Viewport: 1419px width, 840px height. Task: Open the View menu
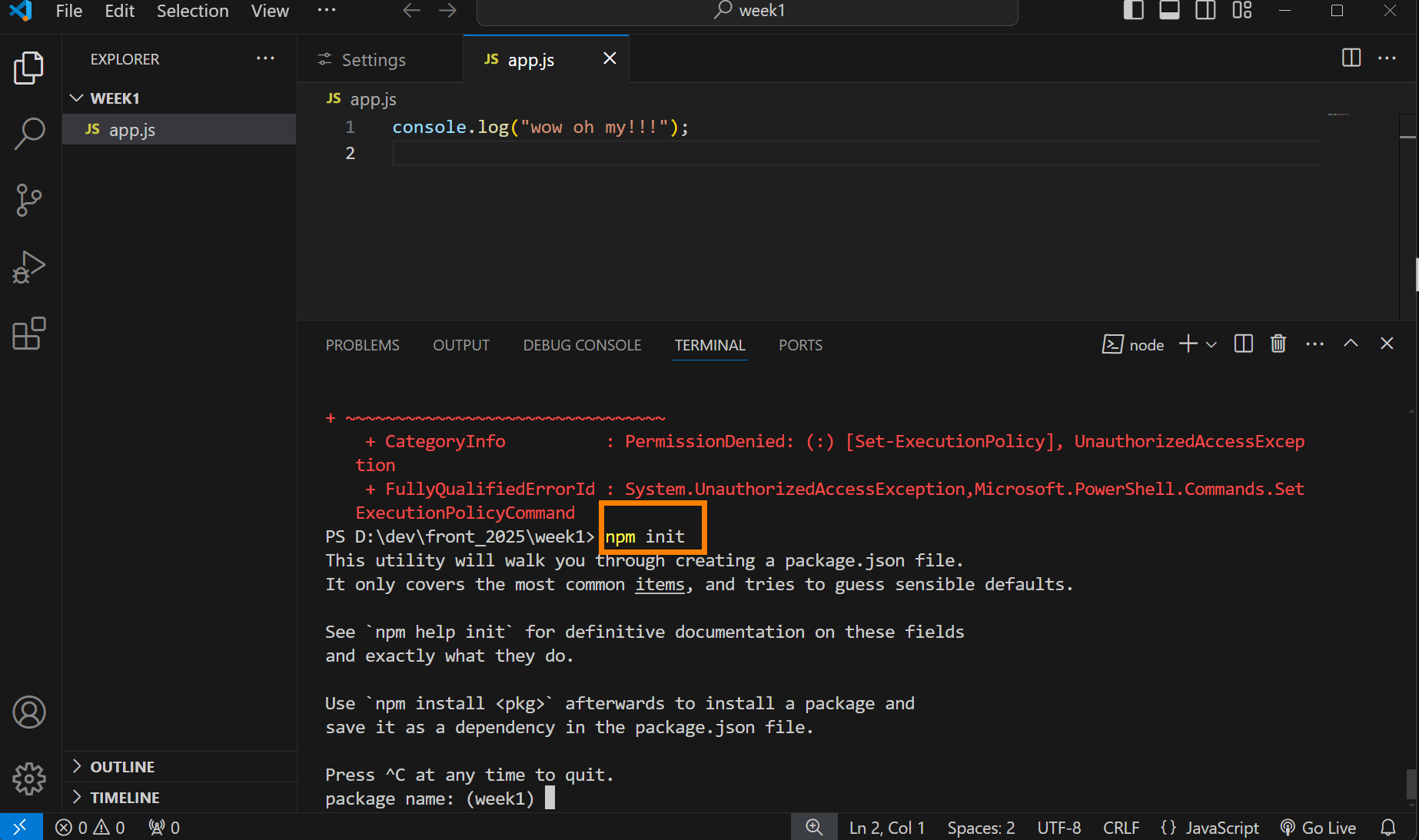(x=270, y=11)
